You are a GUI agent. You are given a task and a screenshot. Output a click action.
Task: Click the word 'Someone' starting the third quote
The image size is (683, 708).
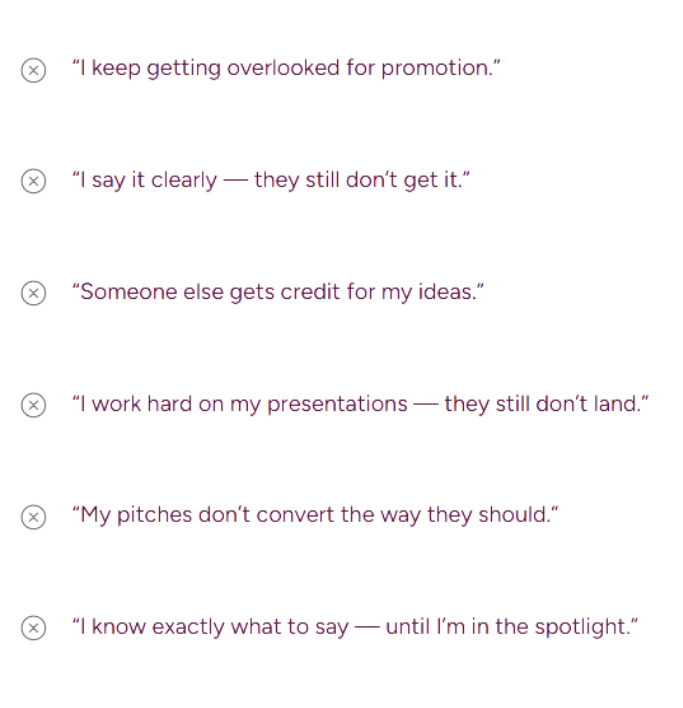[129, 292]
